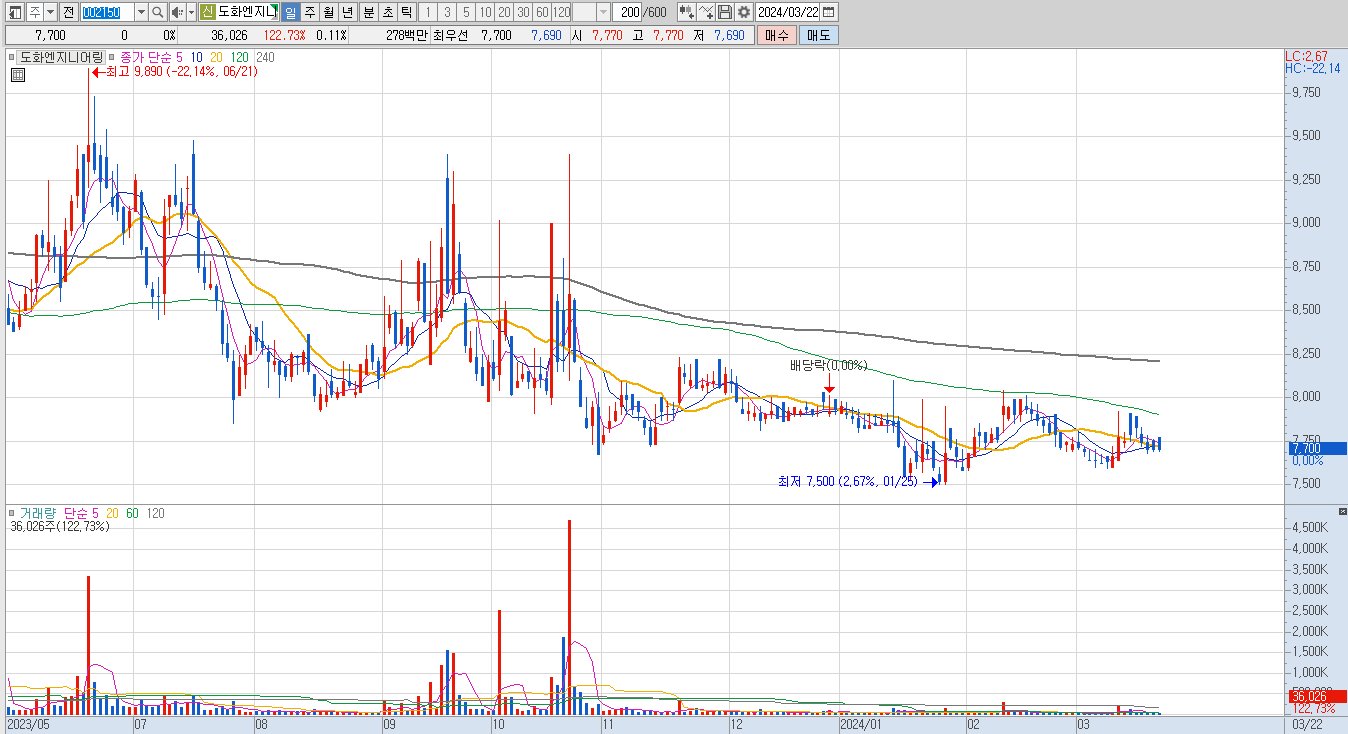Click the small square before 도화엔지니어링
Screen dimensions: 1348x734
pos(13,58)
